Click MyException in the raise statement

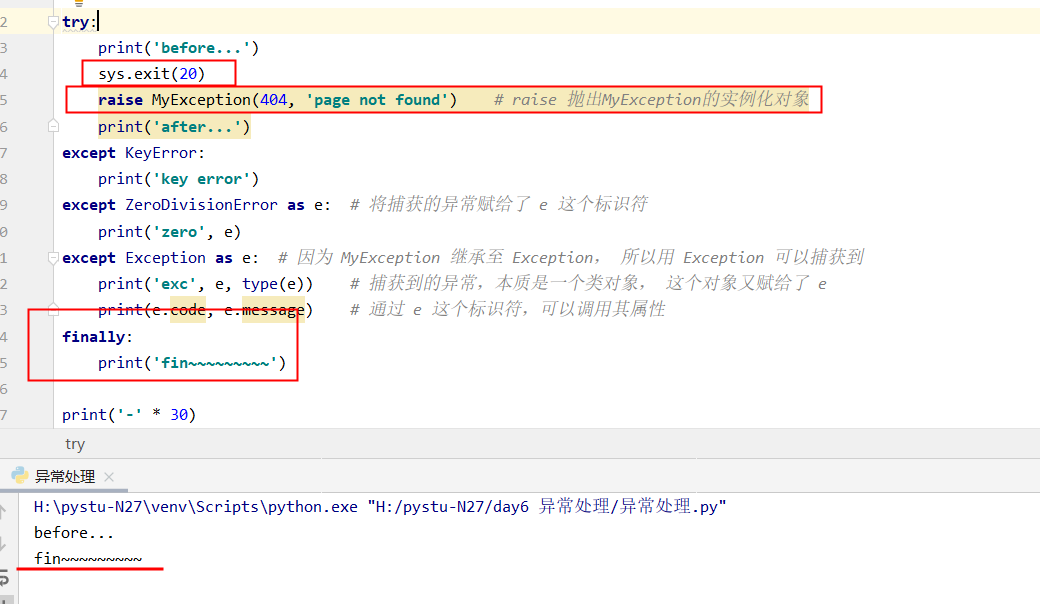tap(200, 100)
